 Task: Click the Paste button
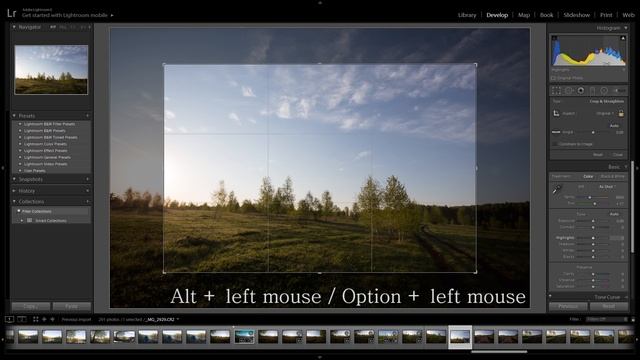click(72, 306)
